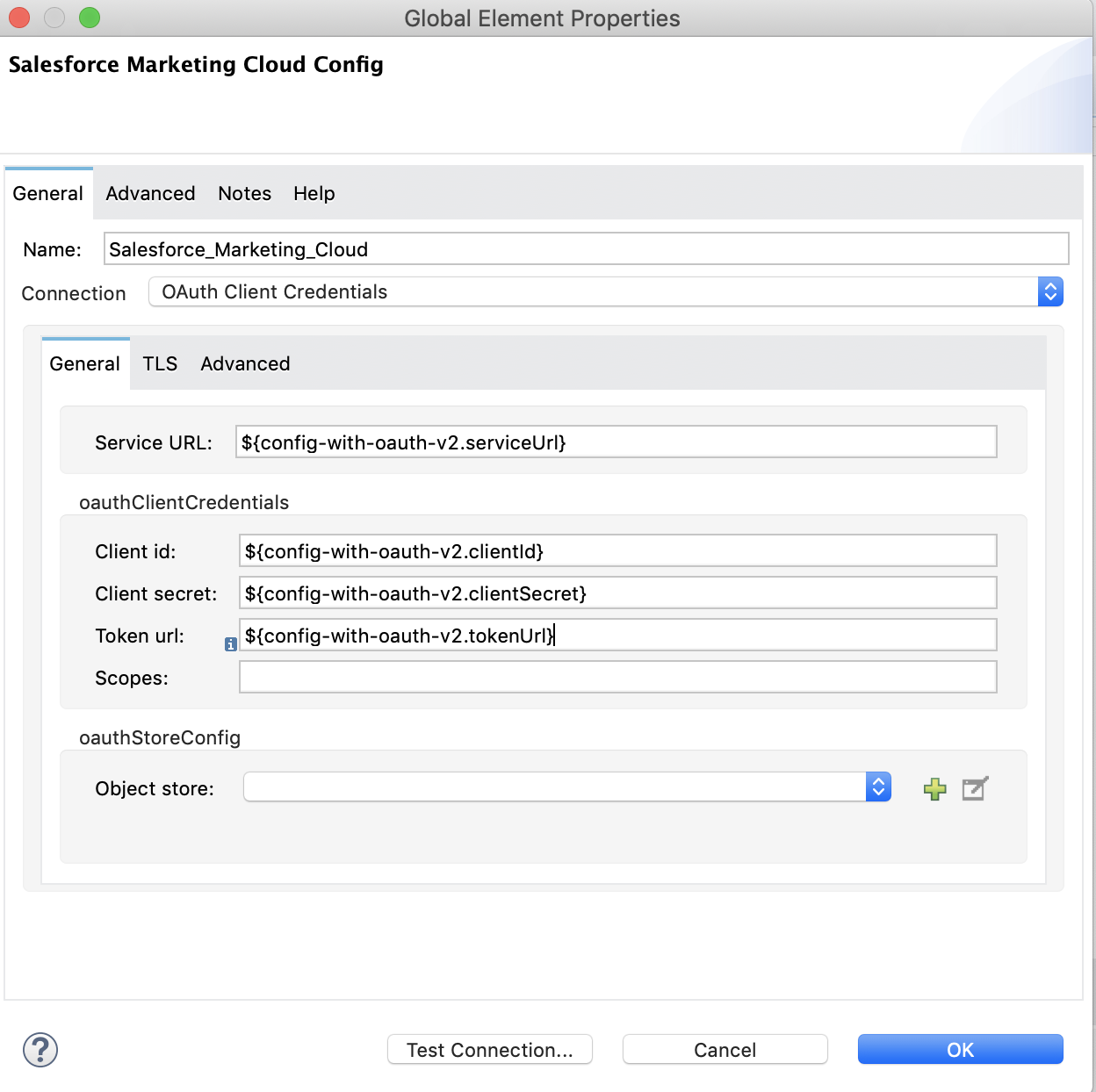Image resolution: width=1096 pixels, height=1092 pixels.
Task: Click the edit icon beside the object store dropdown
Action: tap(975, 788)
